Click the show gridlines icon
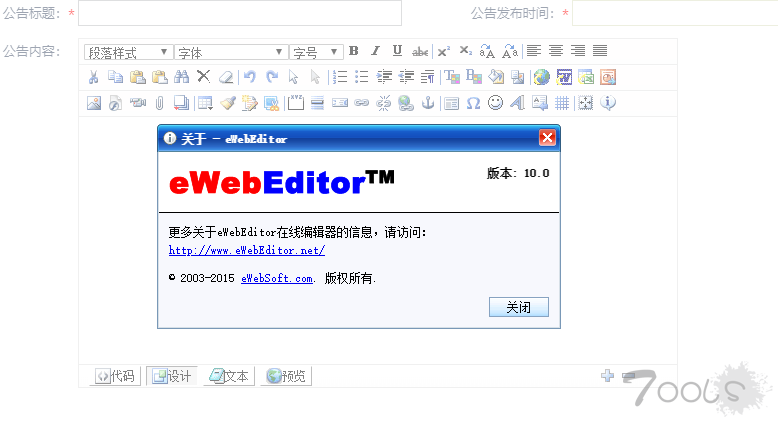 562,103
